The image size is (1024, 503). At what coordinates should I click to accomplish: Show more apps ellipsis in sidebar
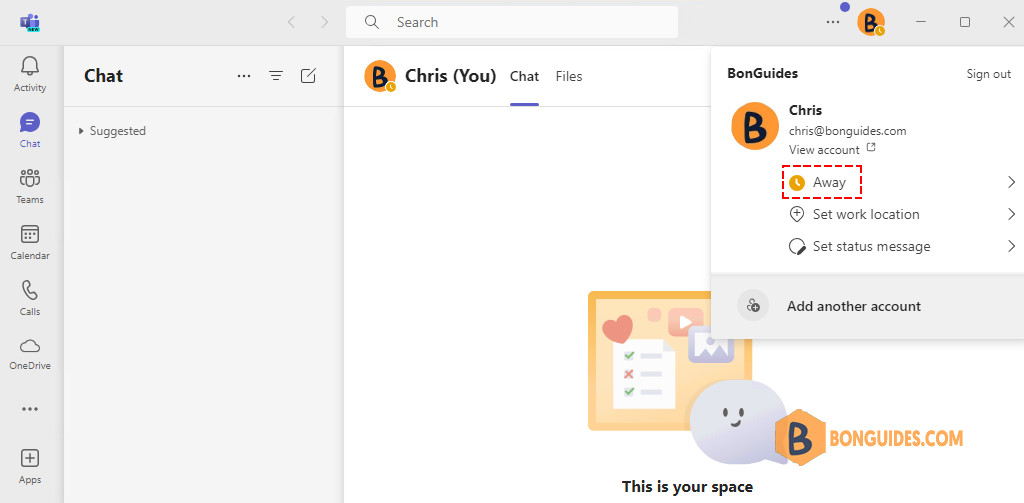(x=30, y=409)
